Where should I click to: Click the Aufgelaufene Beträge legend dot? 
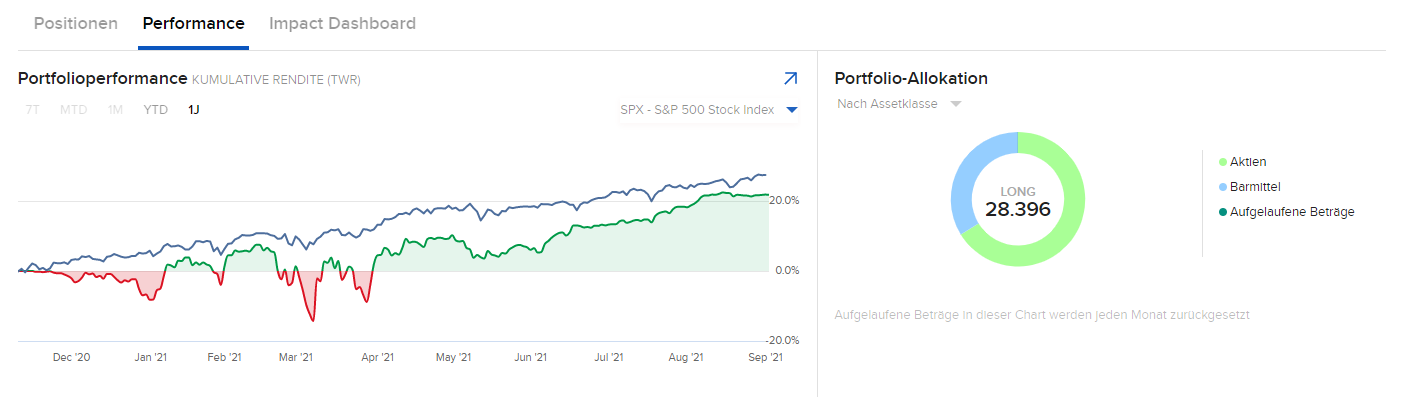pyautogui.click(x=1222, y=212)
